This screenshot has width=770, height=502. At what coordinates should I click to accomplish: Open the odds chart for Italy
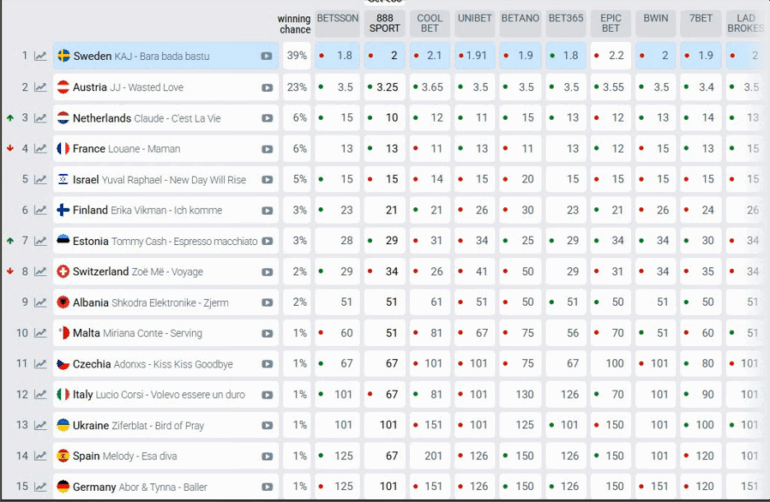pos(40,394)
